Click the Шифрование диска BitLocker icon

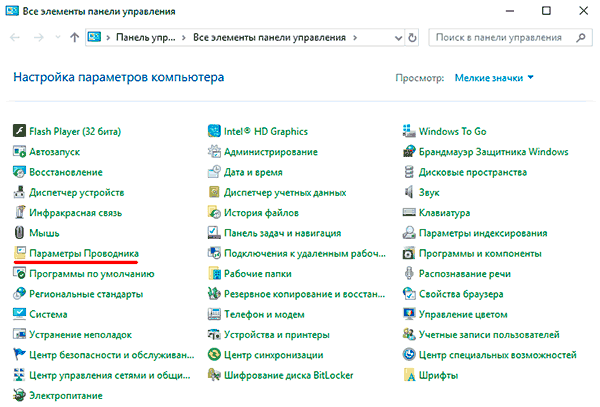click(214, 374)
